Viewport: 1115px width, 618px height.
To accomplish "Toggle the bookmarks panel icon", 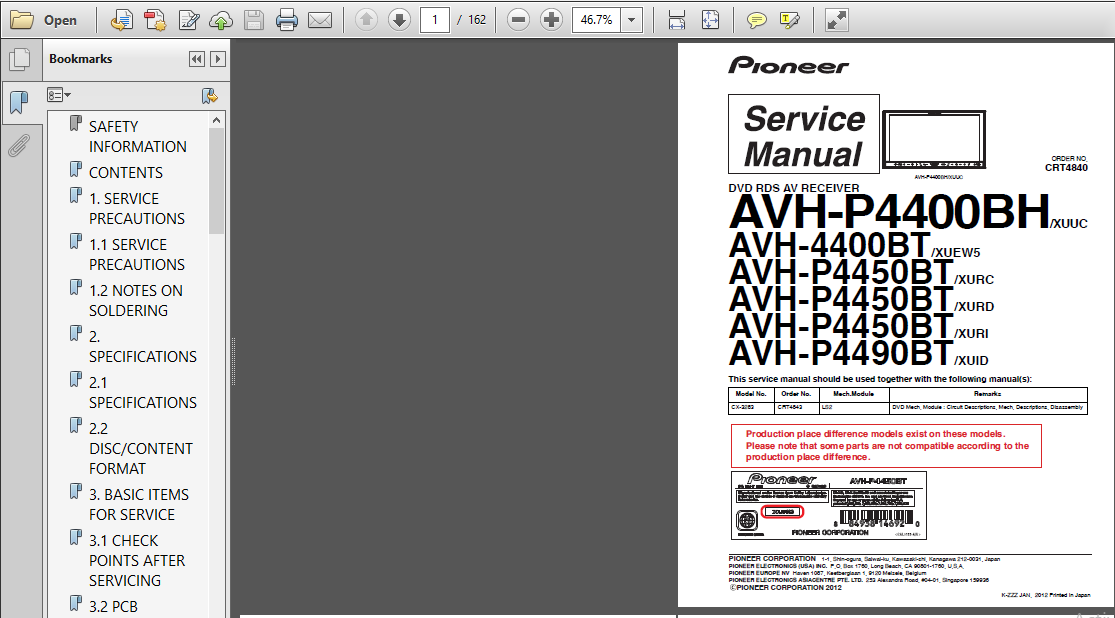I will (x=20, y=103).
